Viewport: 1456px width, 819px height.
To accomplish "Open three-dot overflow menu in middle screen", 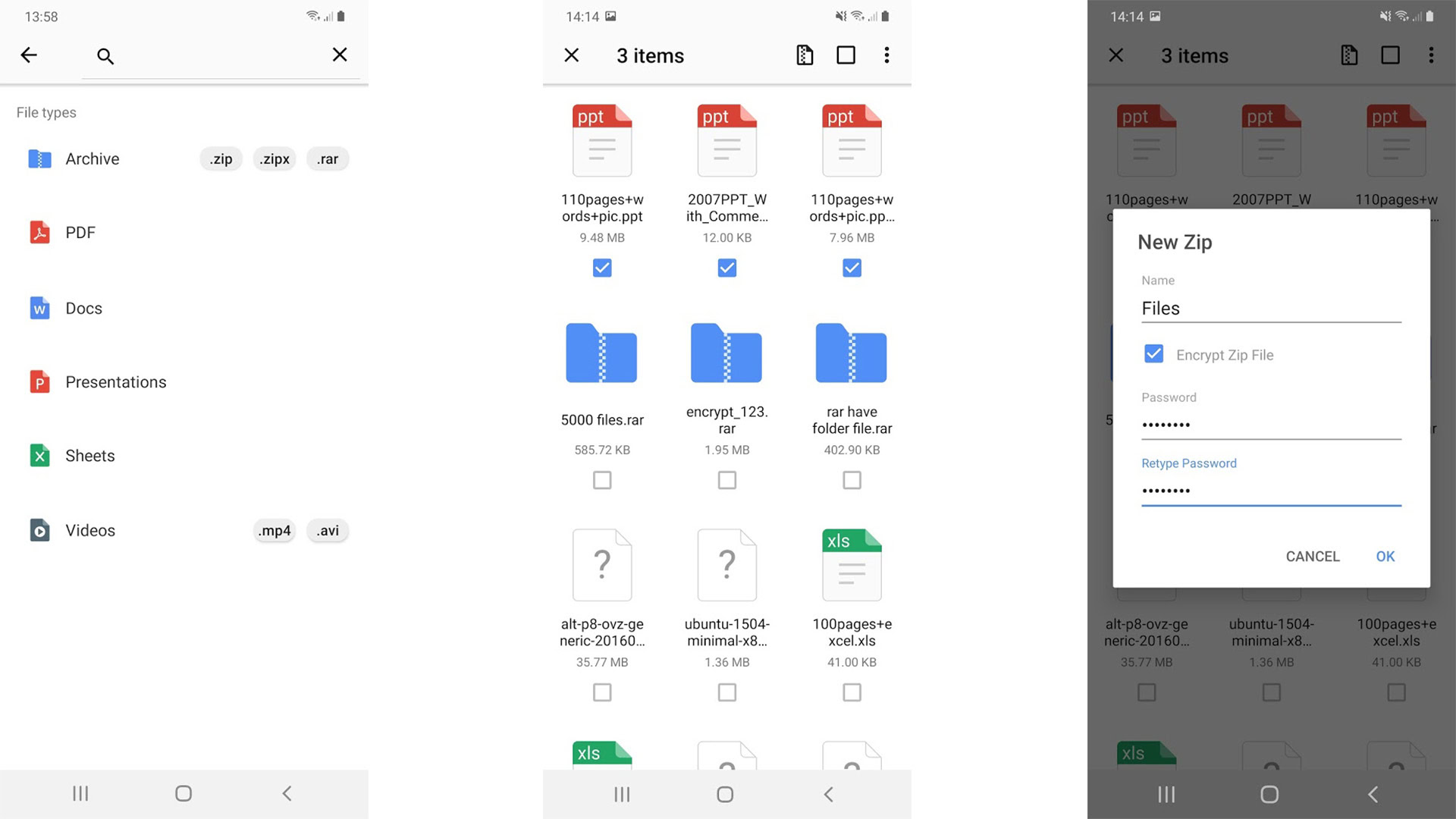I will pyautogui.click(x=886, y=55).
